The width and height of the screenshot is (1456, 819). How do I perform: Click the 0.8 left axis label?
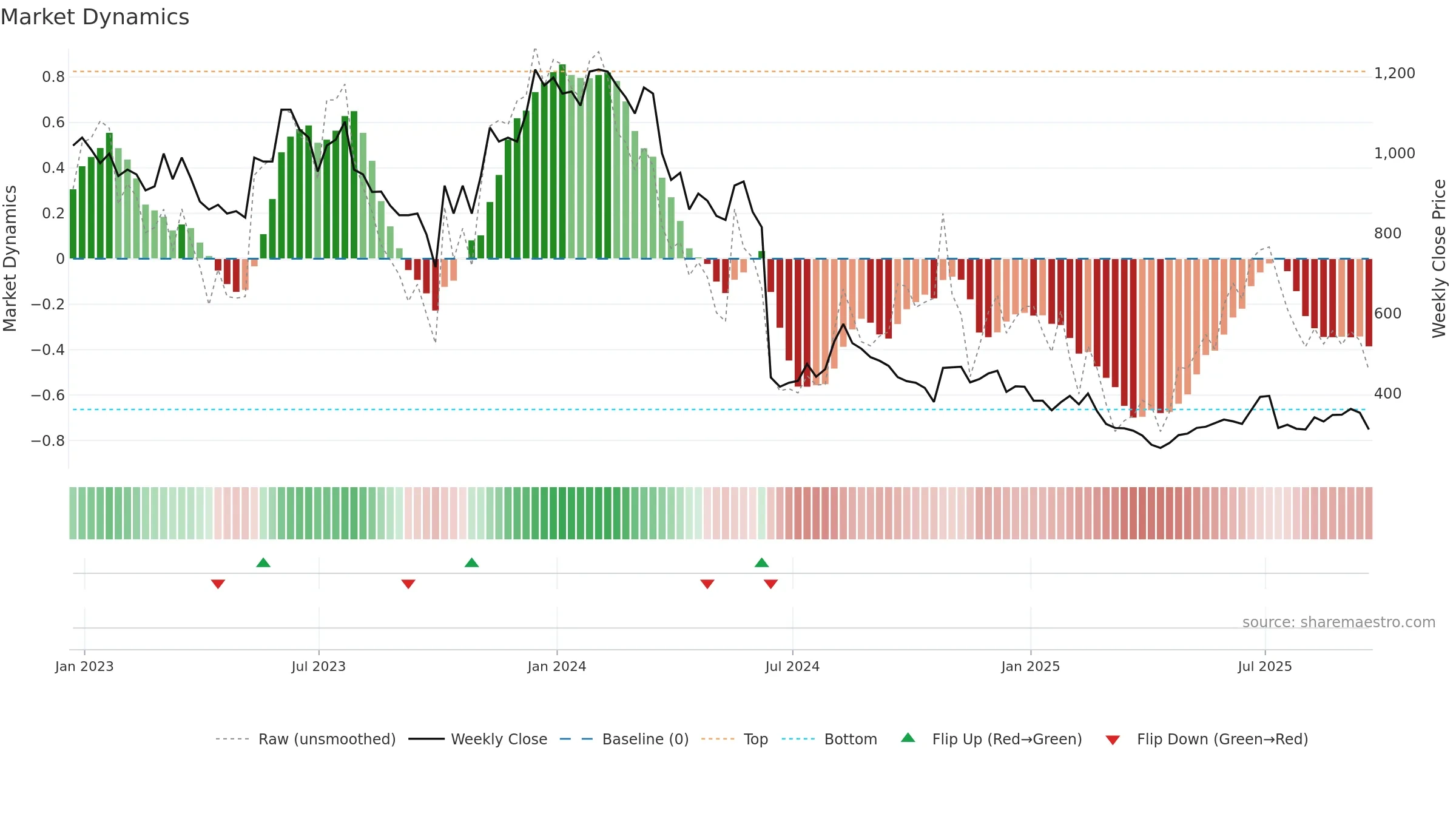click(x=53, y=76)
